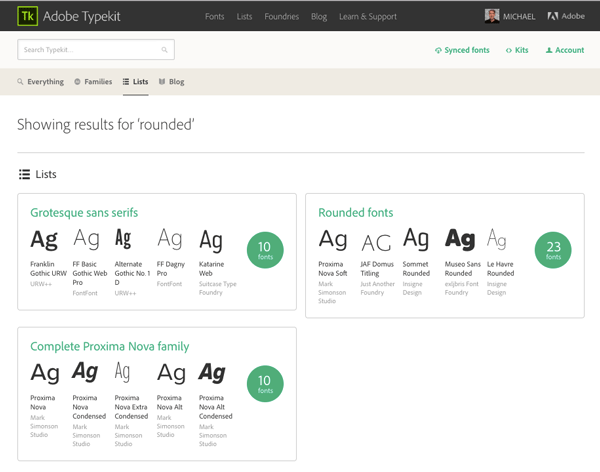Open Rounded fonts list title
This screenshot has height=472, width=600.
click(x=356, y=212)
